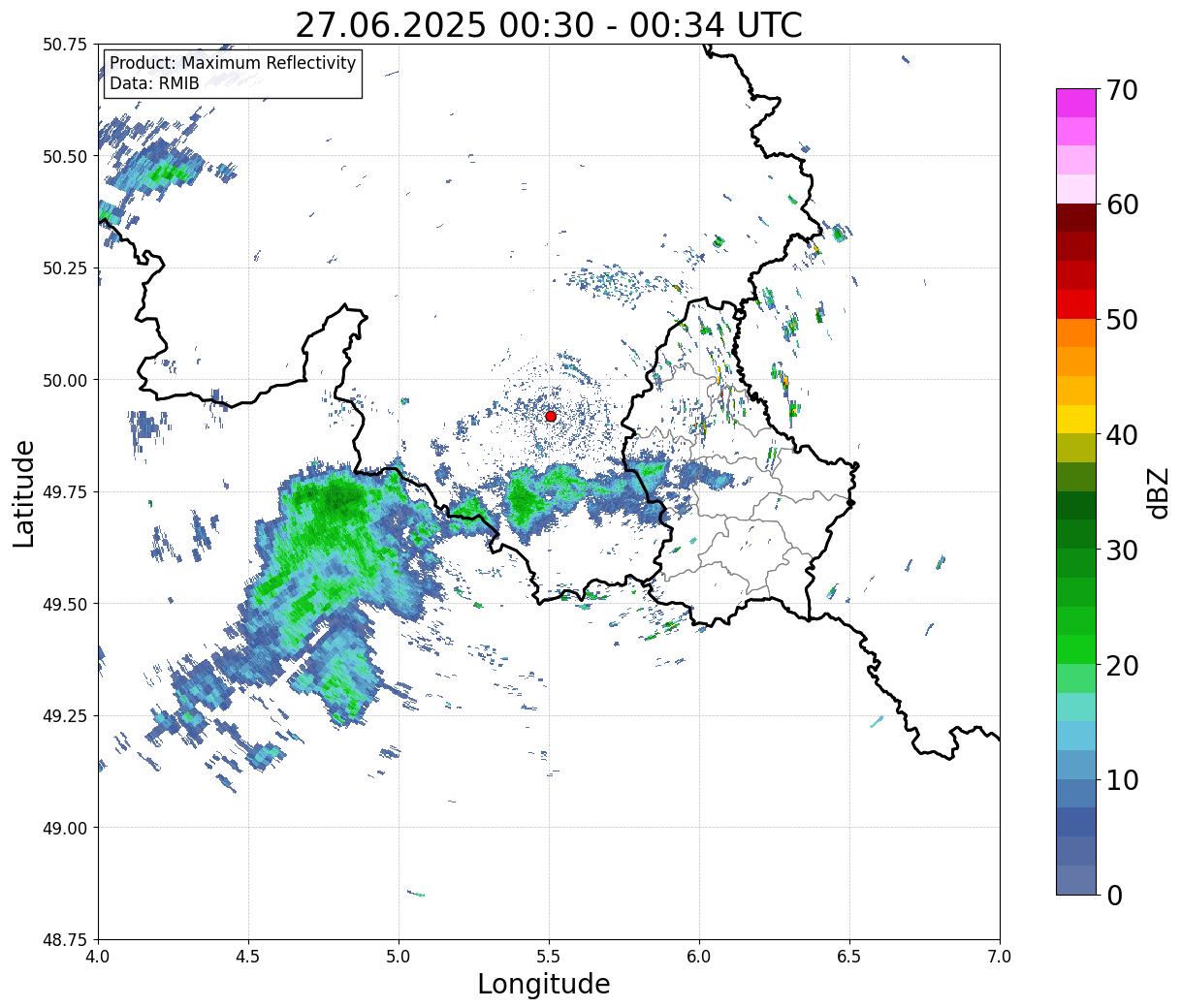Click longitude tick label 4.0
The image size is (1182, 1008).
pos(98,957)
